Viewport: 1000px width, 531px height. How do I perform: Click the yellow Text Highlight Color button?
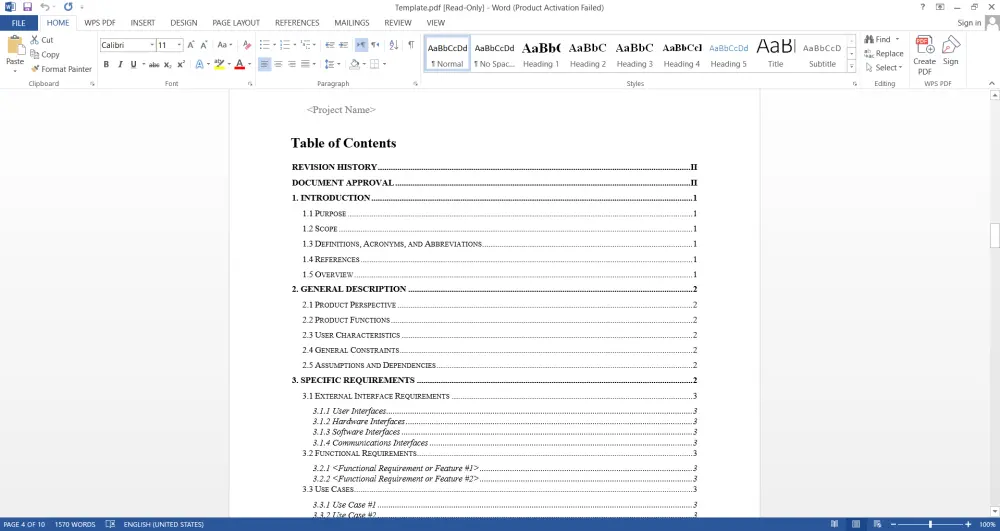[x=219, y=64]
